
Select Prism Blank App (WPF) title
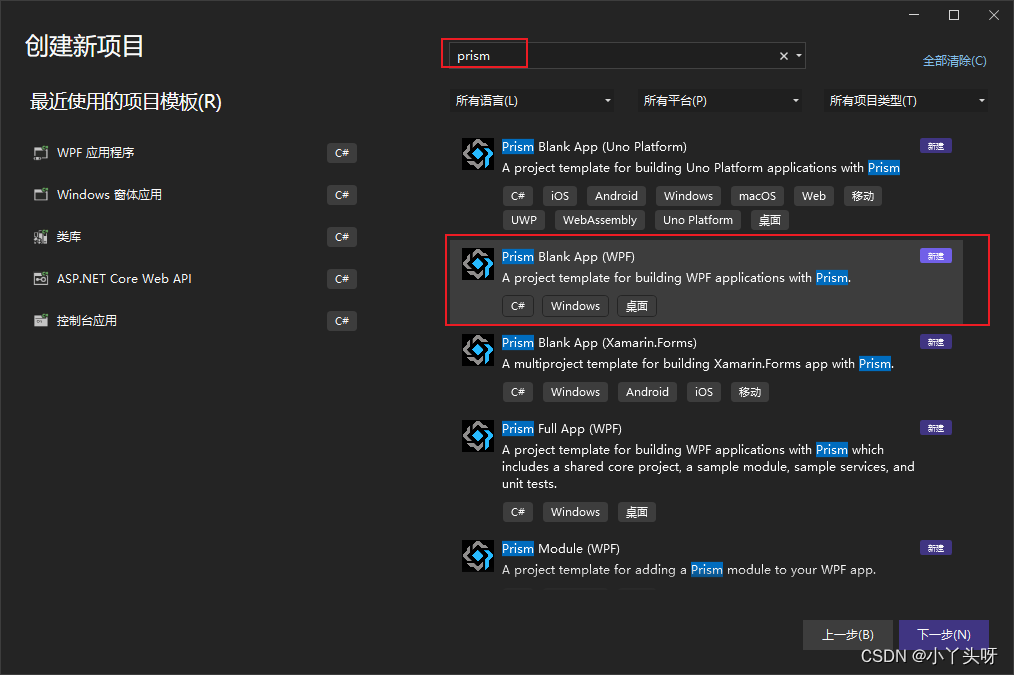pyautogui.click(x=568, y=257)
